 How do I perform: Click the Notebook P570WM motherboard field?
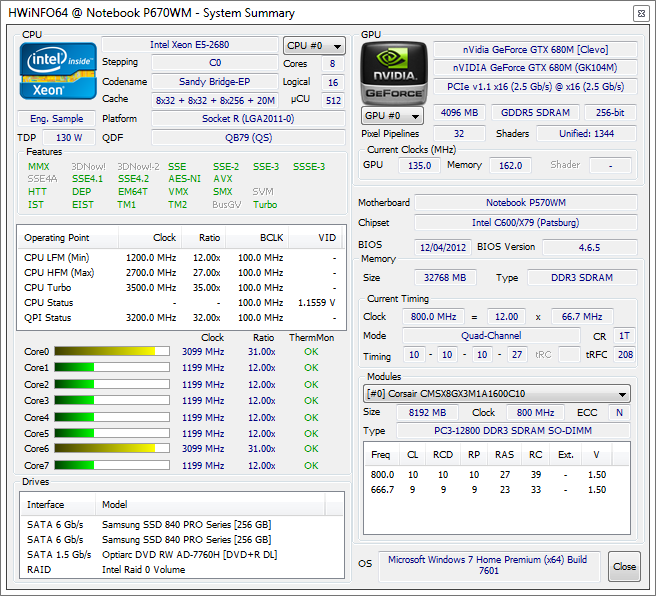tap(526, 203)
